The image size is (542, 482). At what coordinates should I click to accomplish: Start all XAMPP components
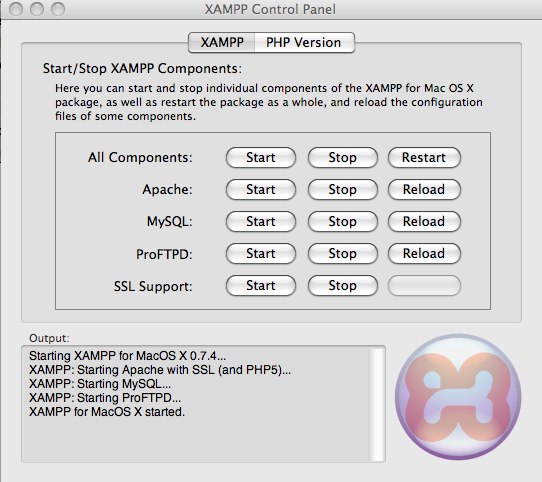point(261,158)
